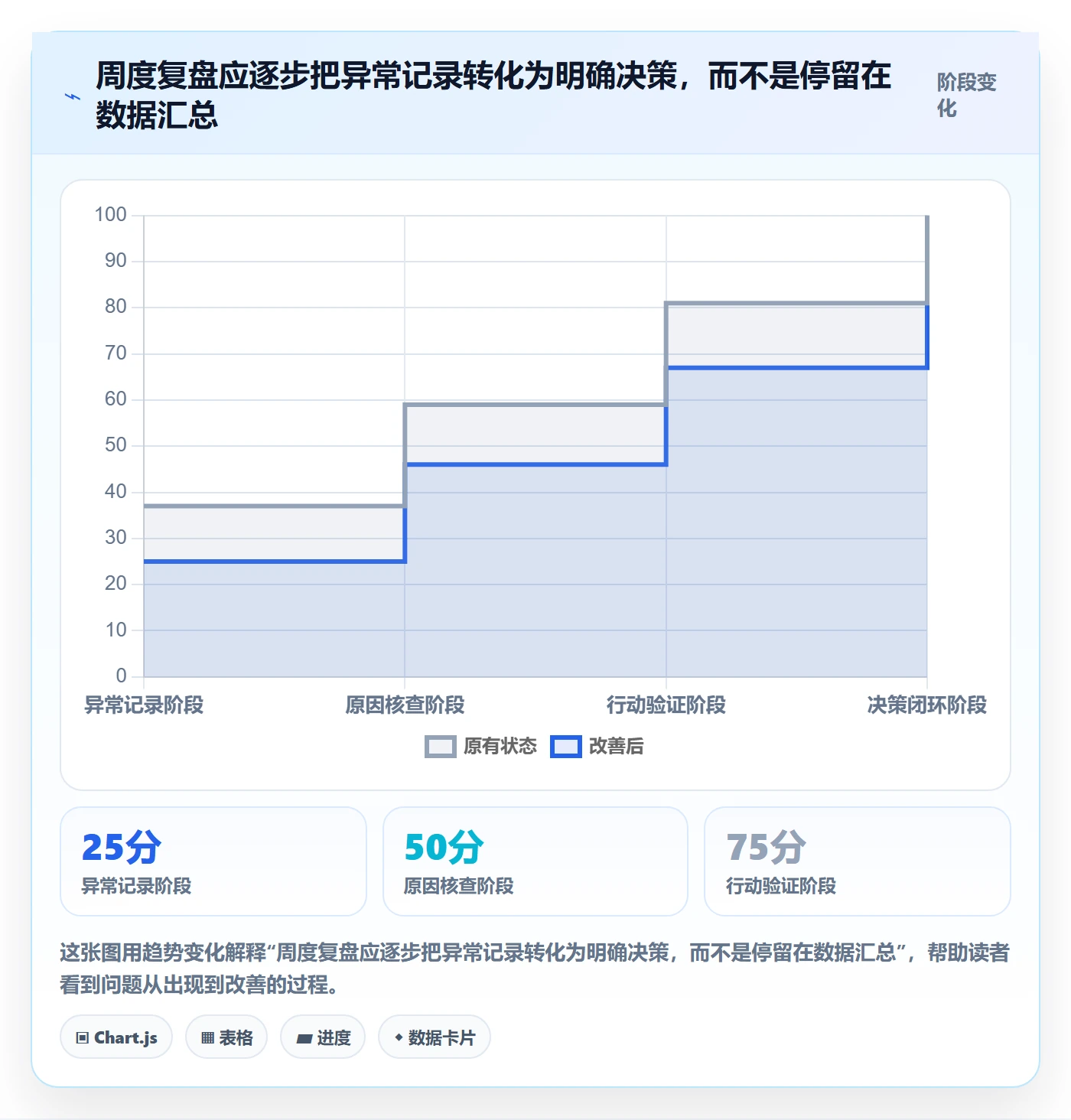
Task: Click the 0 y-axis tick label
Action: pos(121,676)
